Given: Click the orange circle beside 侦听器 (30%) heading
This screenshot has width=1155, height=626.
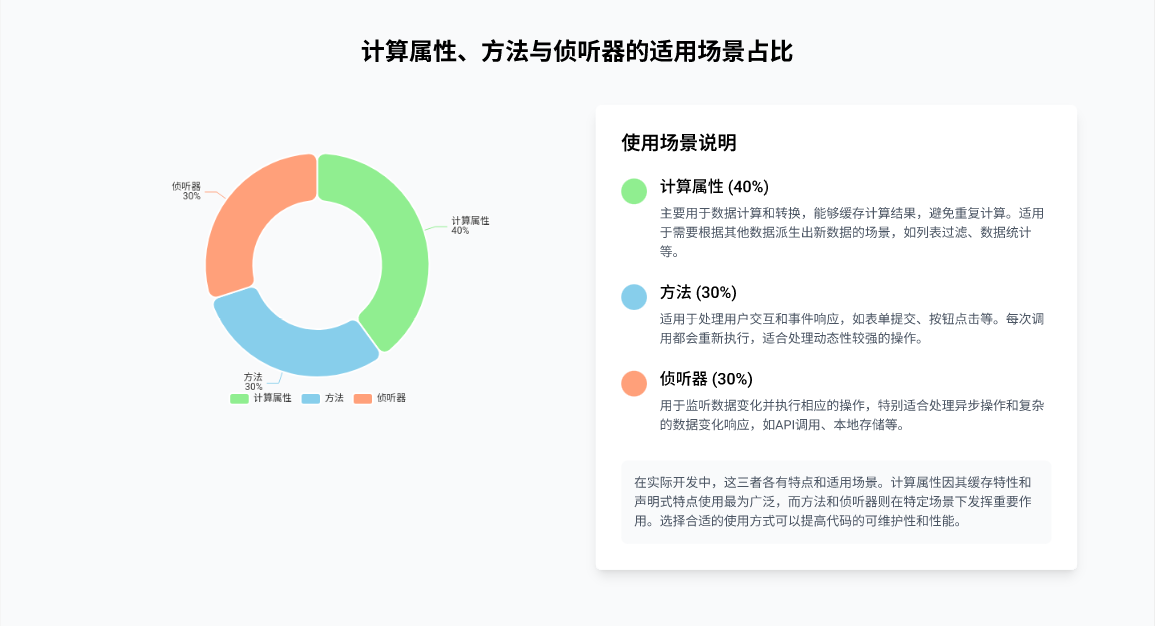Looking at the screenshot, I should (634, 383).
